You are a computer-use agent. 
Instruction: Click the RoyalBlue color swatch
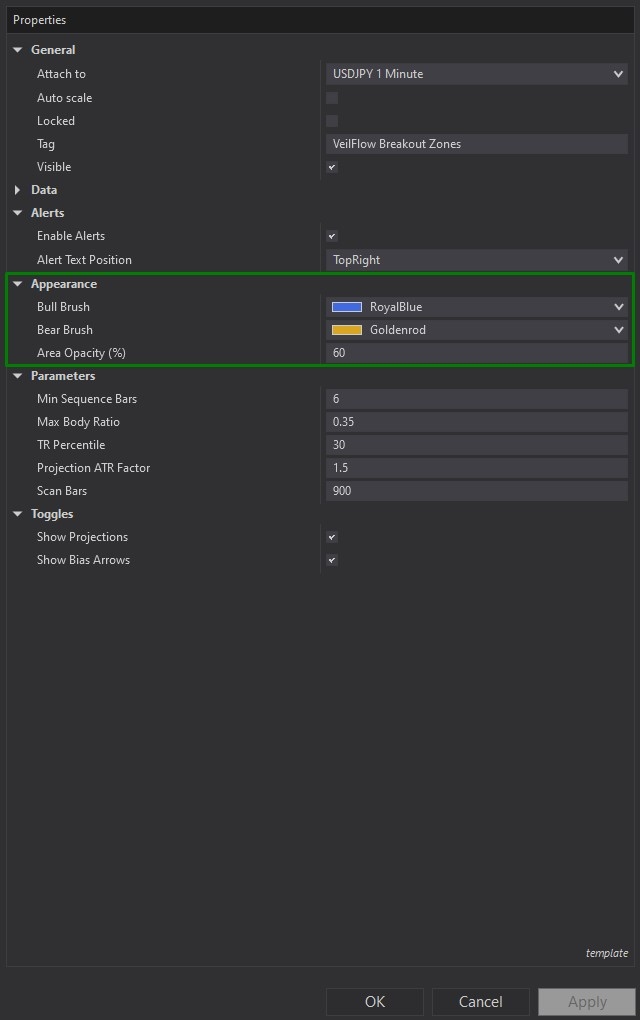pyautogui.click(x=349, y=306)
